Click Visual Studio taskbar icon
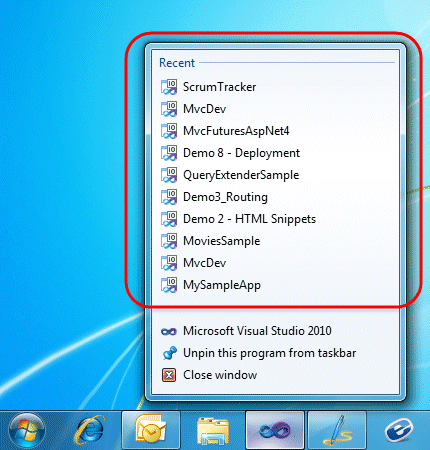The width and height of the screenshot is (430, 450). [x=275, y=430]
